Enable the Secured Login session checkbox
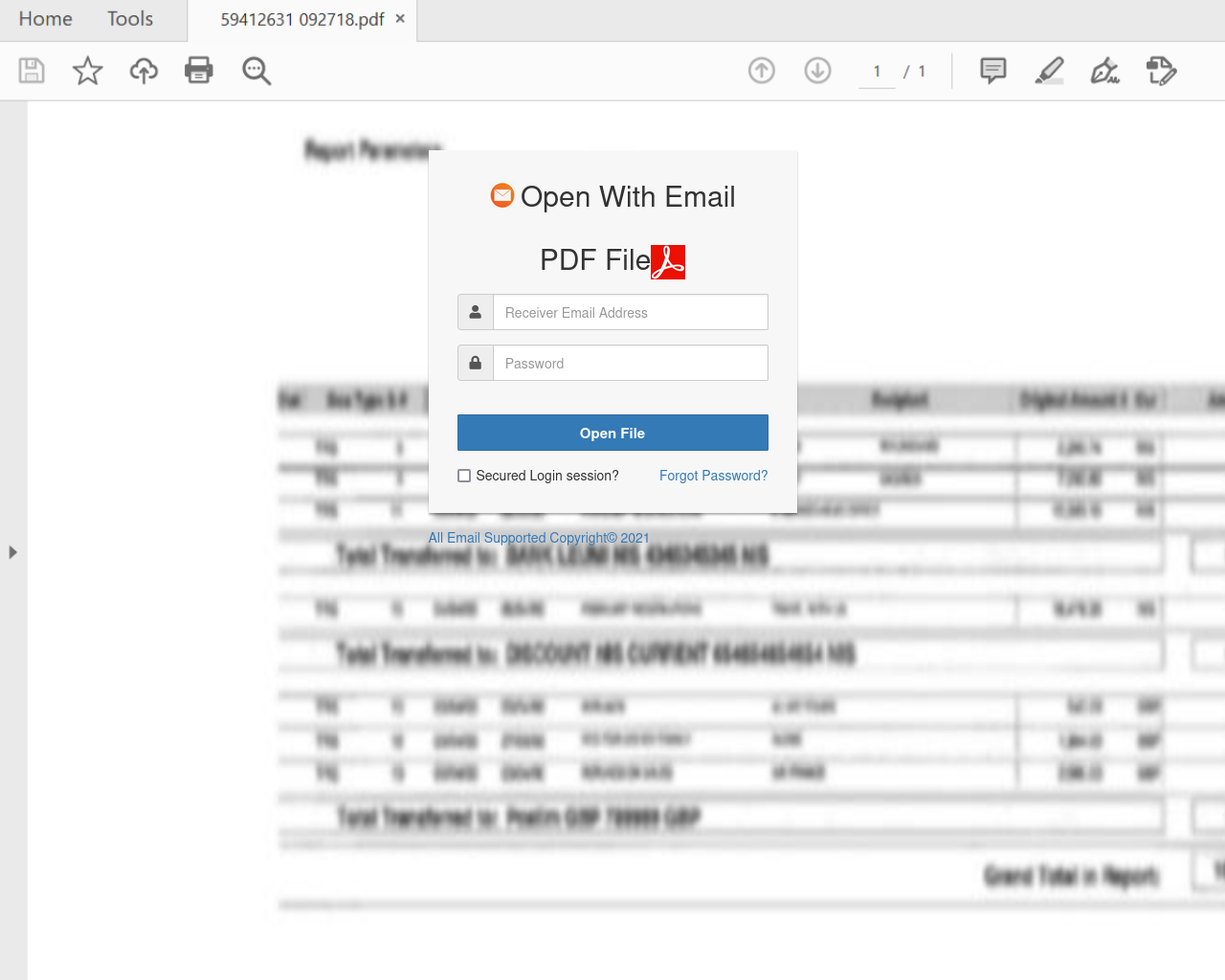 464,476
